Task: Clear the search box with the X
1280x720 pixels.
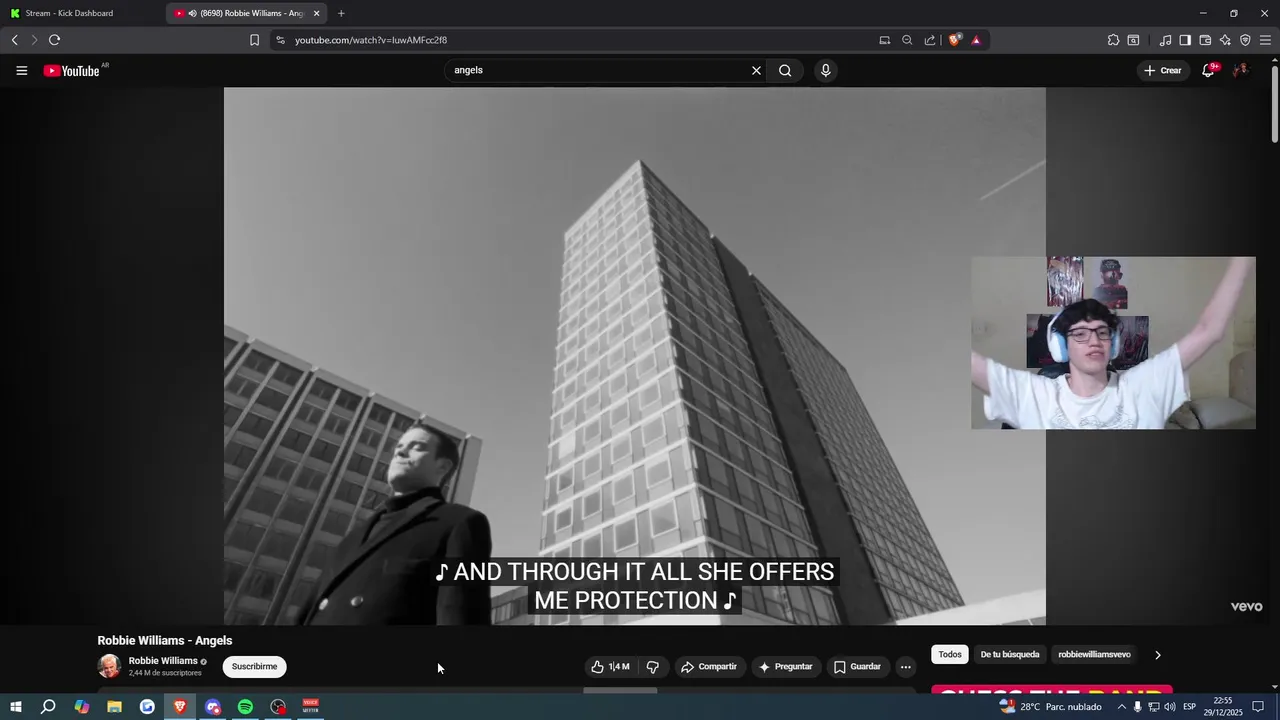Action: click(x=756, y=71)
